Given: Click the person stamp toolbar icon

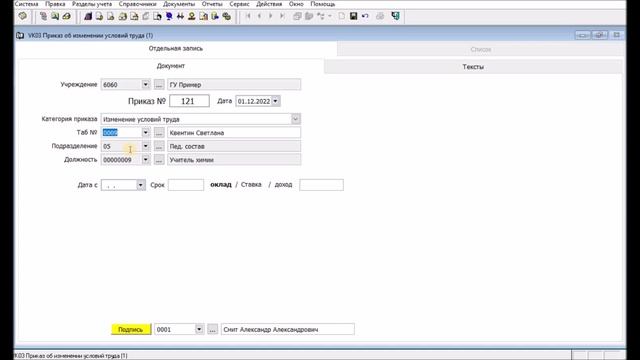Looking at the screenshot, I should point(191,16).
